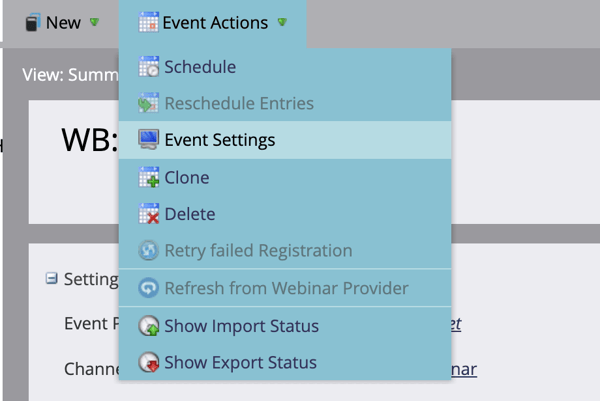Select Clone from Event Actions menu
The image size is (600, 401).
[285, 178]
